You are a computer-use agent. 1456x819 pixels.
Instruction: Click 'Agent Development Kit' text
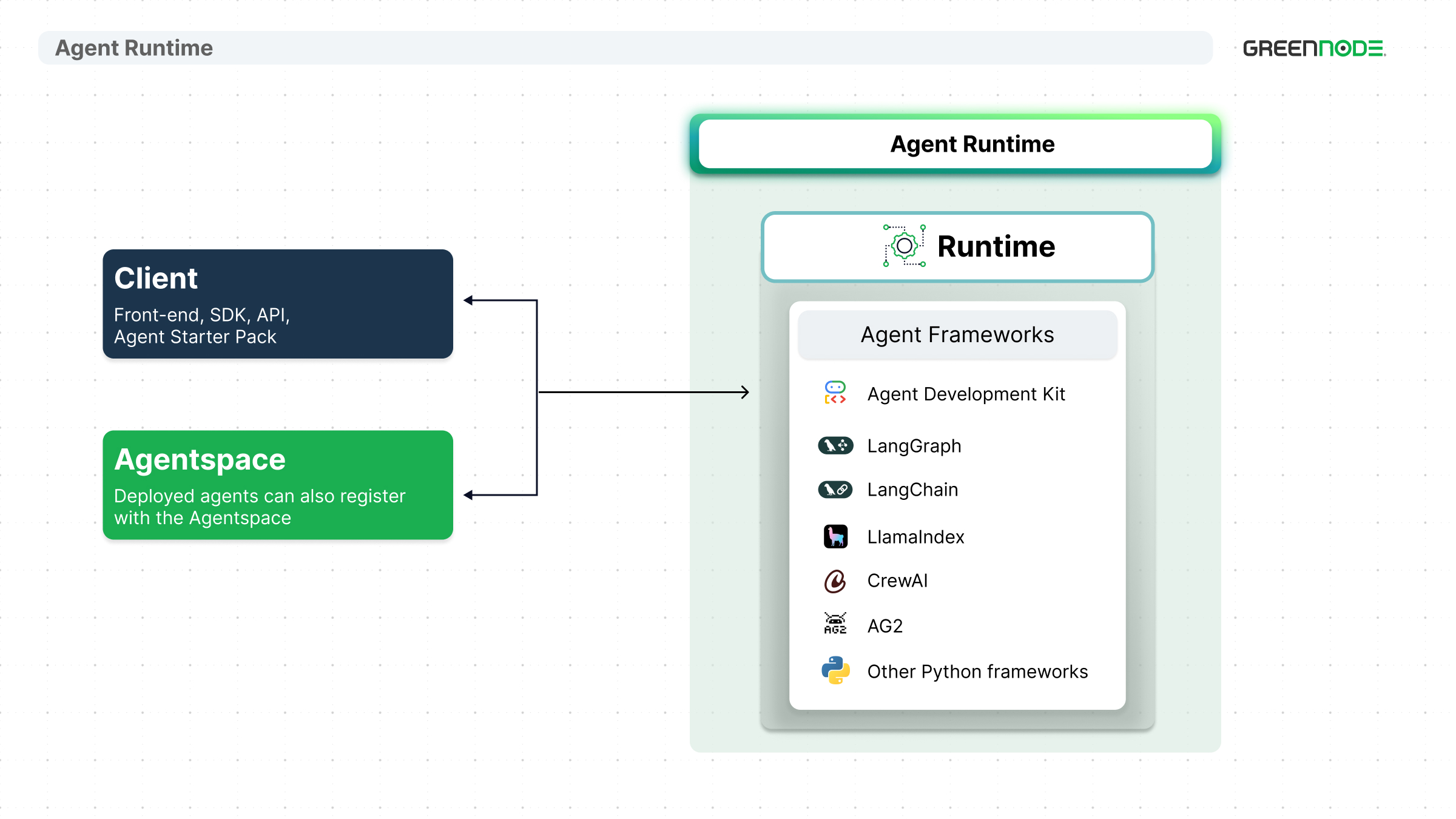(966, 394)
